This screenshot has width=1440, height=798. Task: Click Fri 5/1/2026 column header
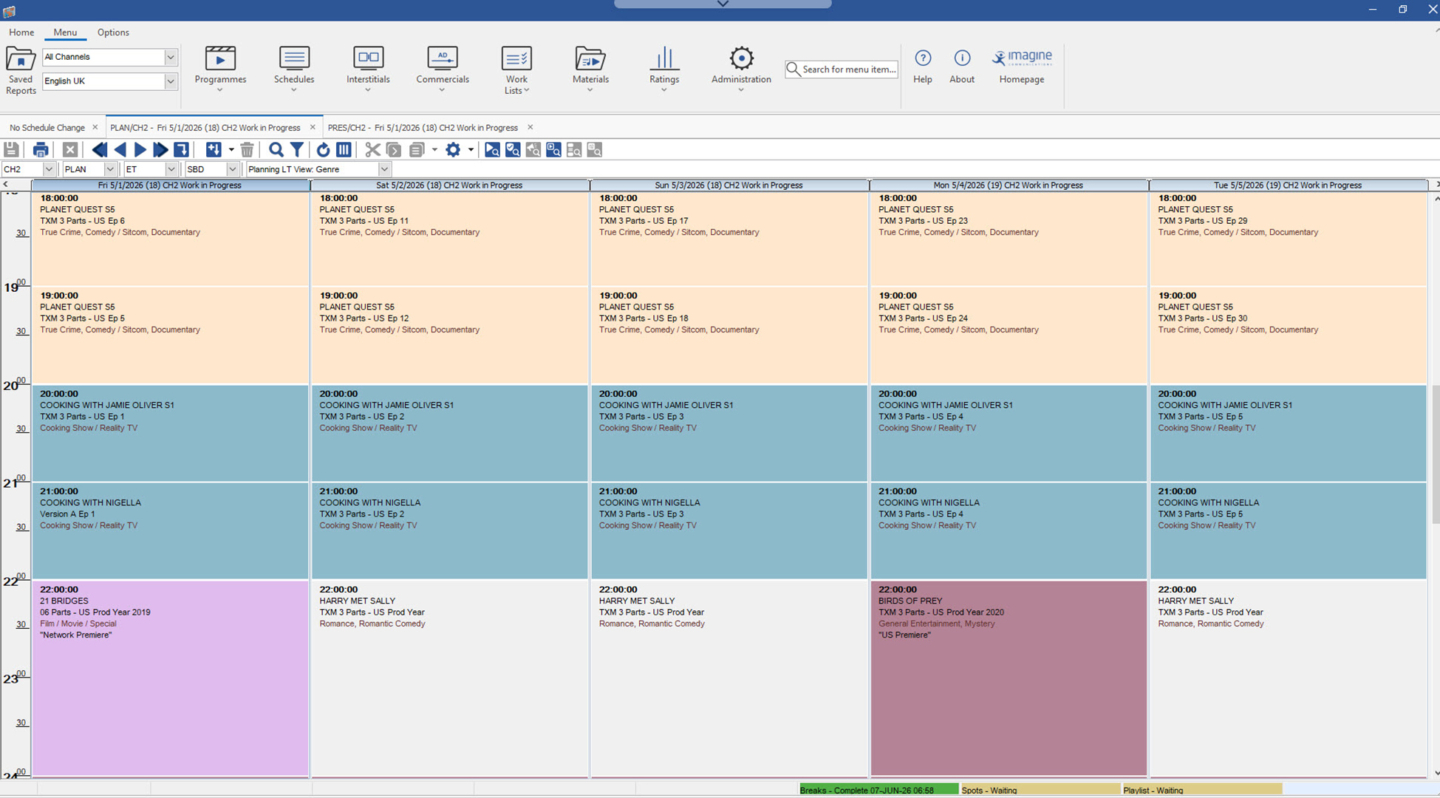(x=170, y=185)
